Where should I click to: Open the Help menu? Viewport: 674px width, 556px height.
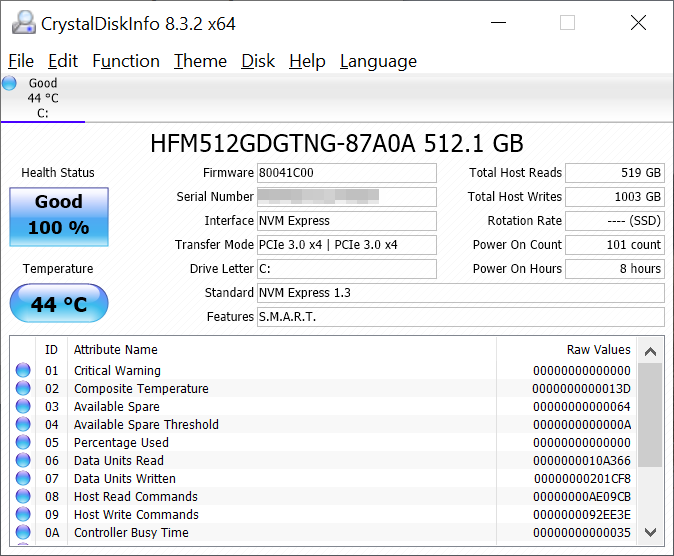pos(307,61)
